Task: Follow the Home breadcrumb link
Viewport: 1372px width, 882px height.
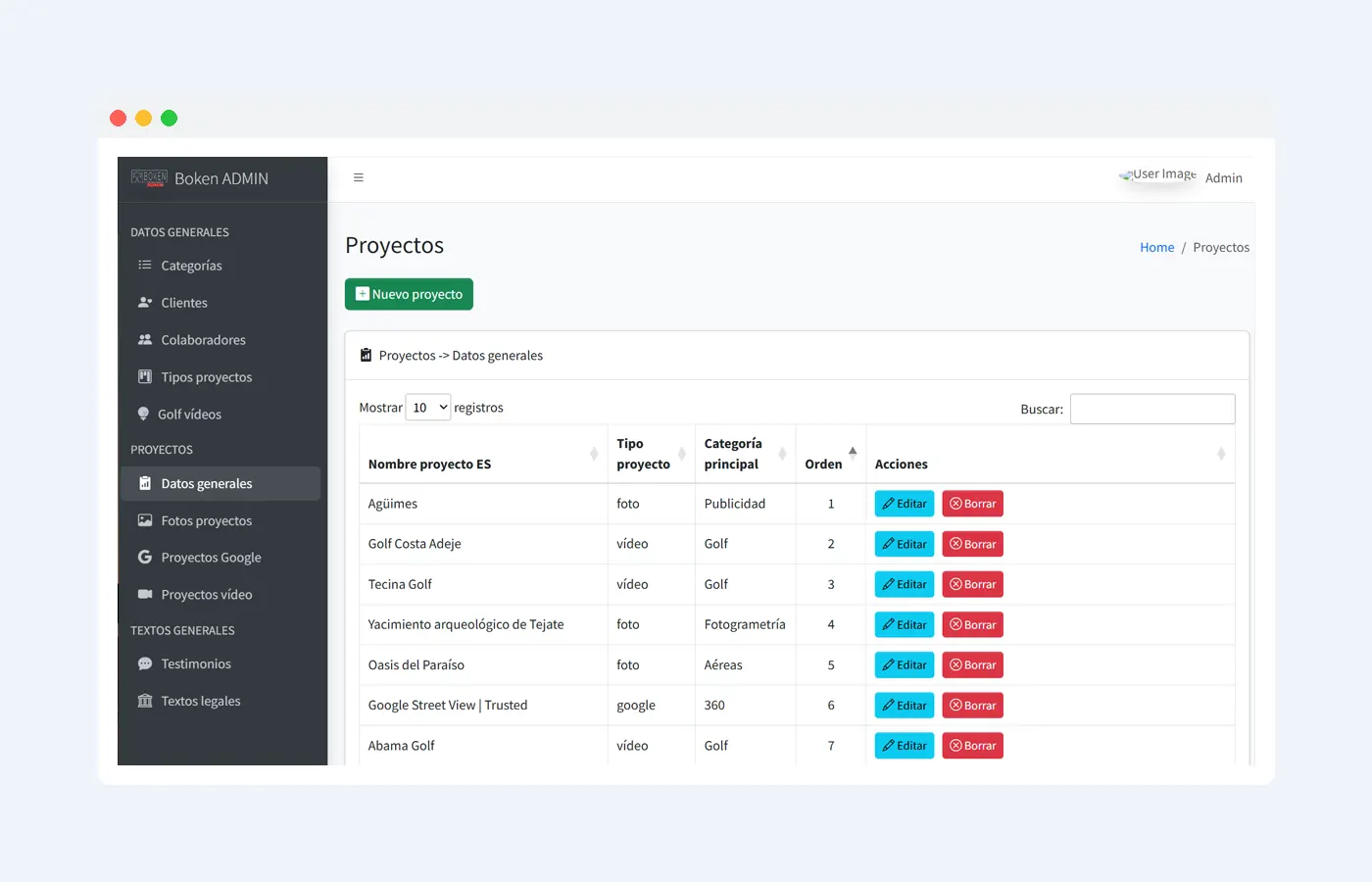Action: coord(1156,248)
